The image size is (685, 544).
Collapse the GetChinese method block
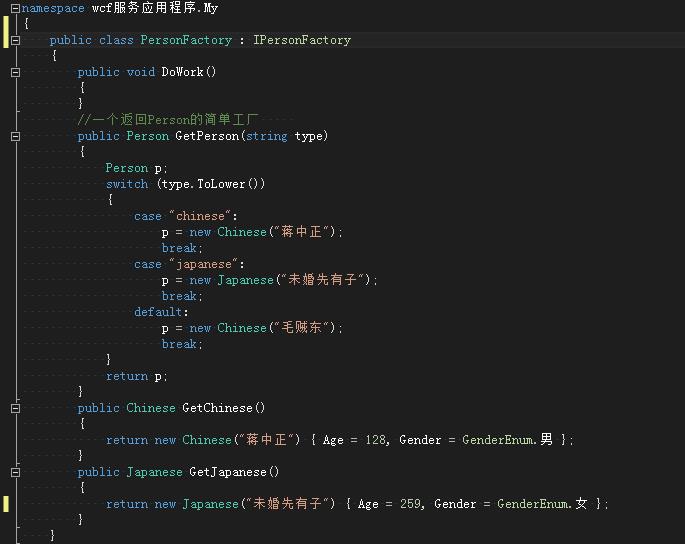[x=15, y=408]
